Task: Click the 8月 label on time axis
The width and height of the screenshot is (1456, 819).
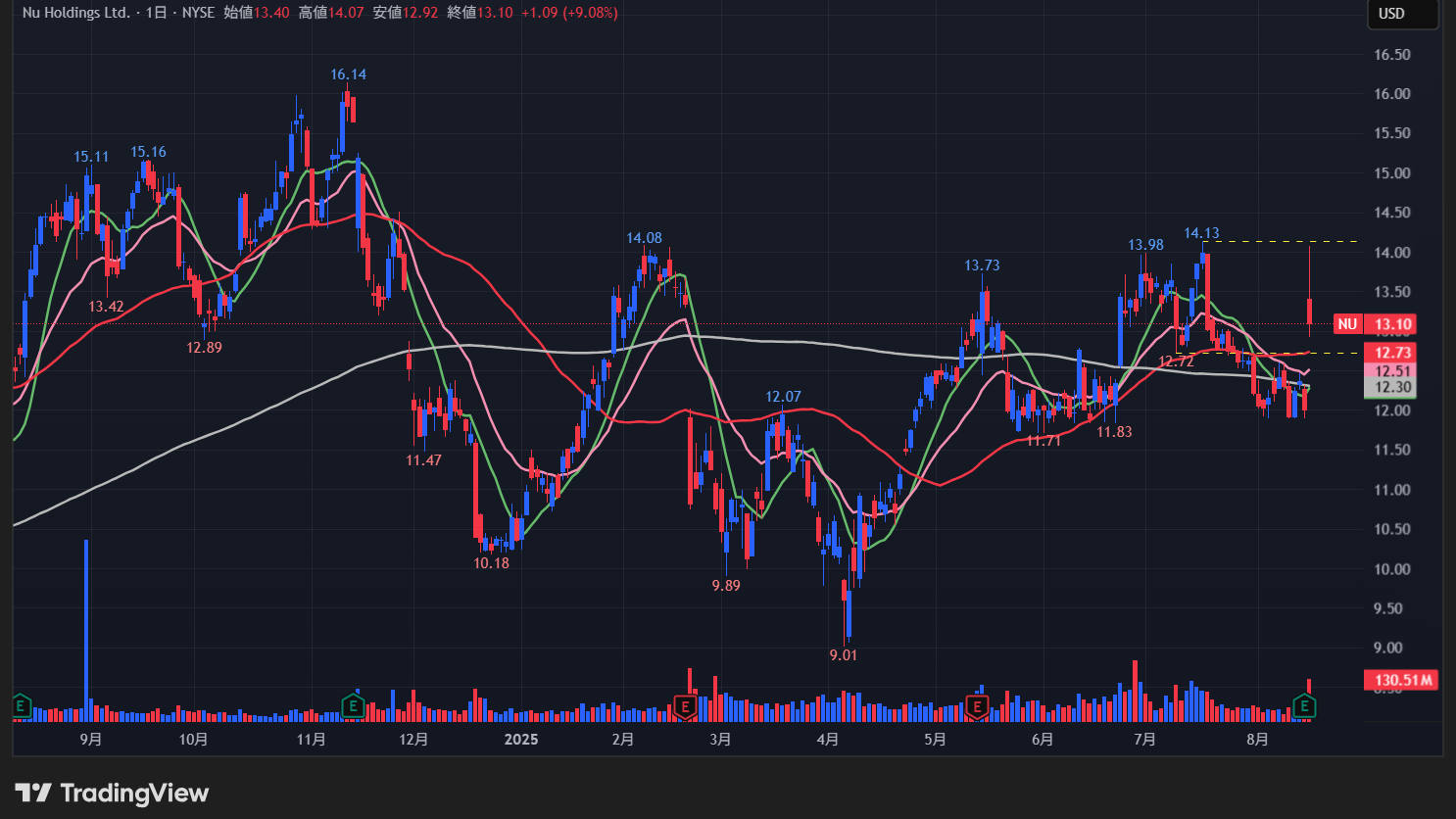Action: click(x=1258, y=740)
